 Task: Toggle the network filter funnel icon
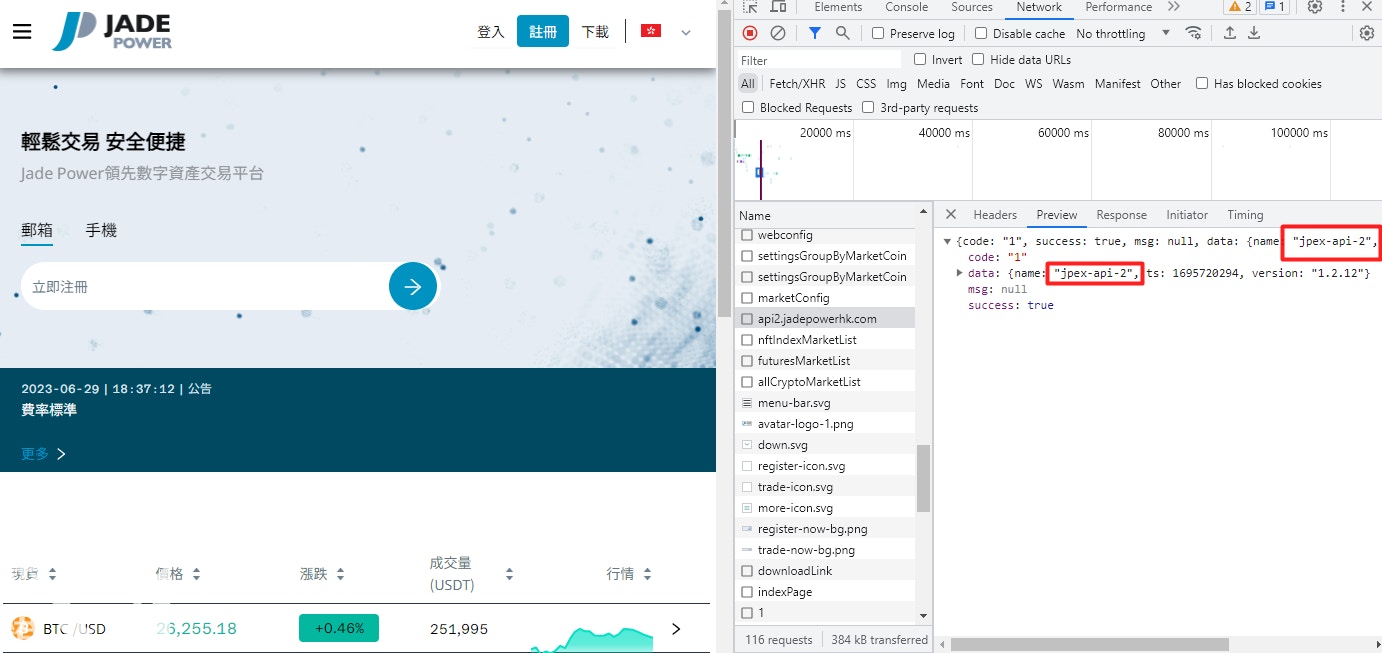click(x=815, y=33)
